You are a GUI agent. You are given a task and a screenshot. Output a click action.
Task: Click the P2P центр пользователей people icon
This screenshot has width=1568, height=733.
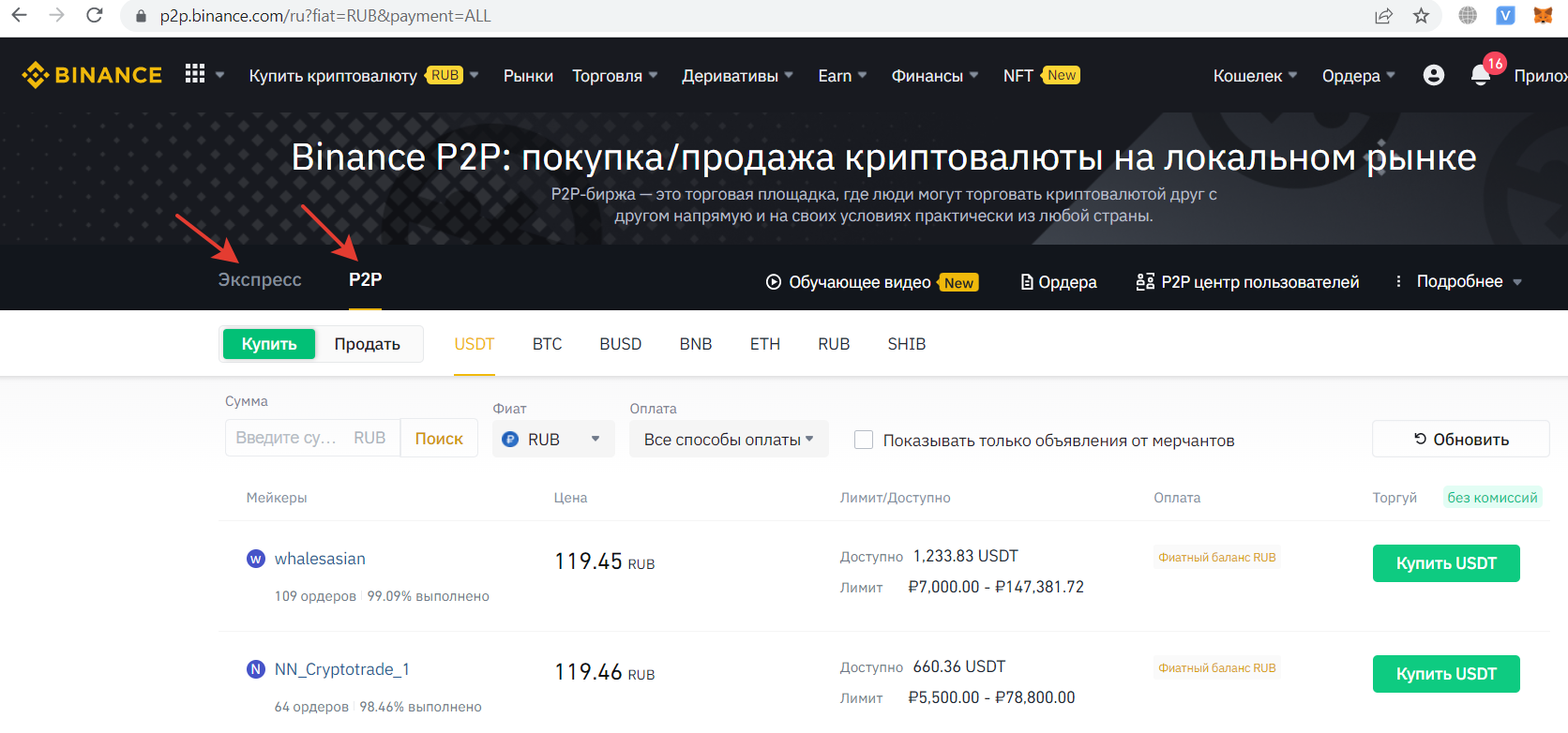(x=1145, y=281)
